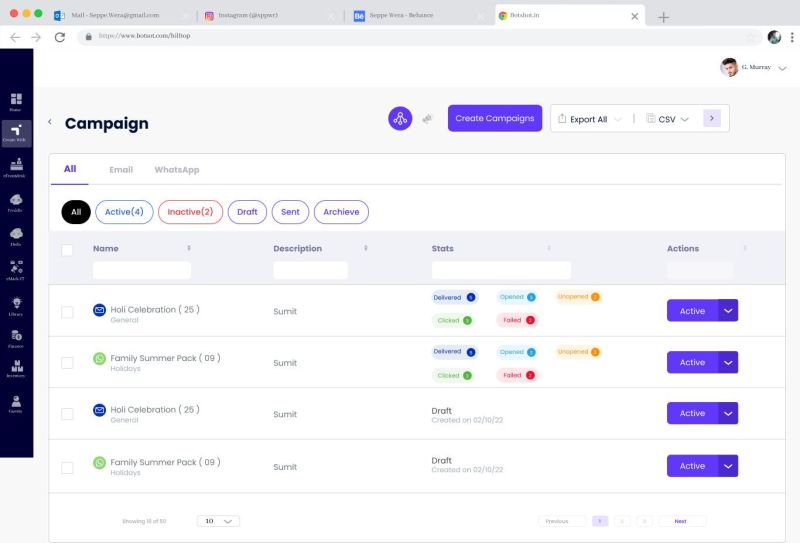Check the first Holi Celebration row checkbox
This screenshot has width=800, height=543.
point(67,312)
